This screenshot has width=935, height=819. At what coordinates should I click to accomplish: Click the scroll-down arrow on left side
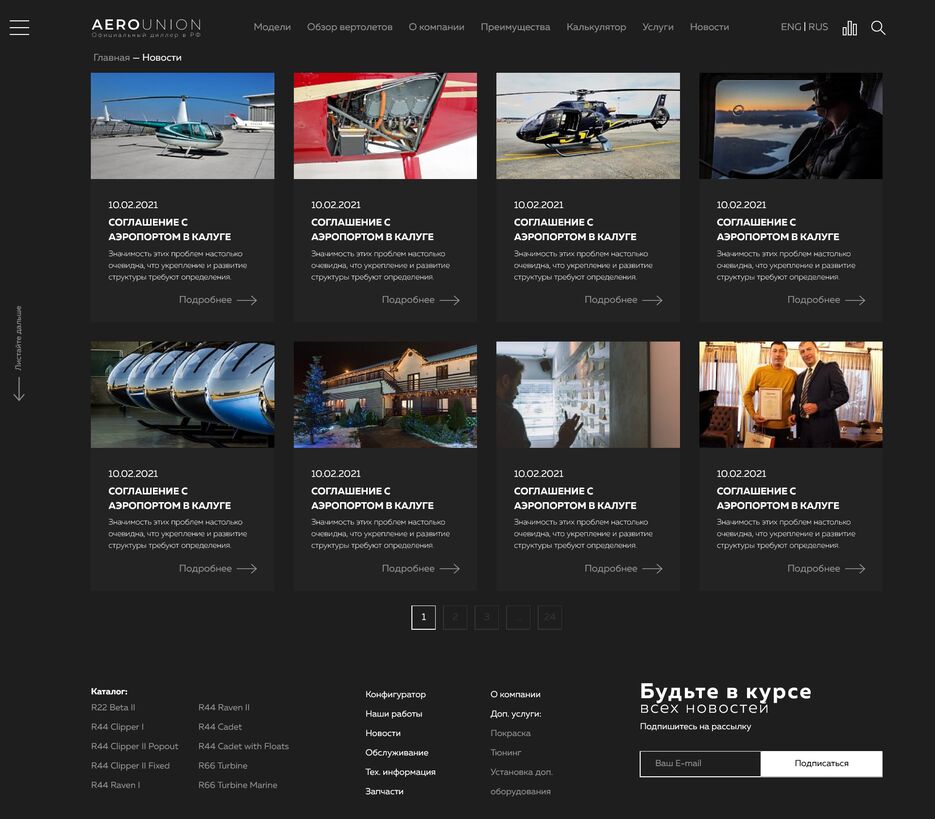coord(18,388)
